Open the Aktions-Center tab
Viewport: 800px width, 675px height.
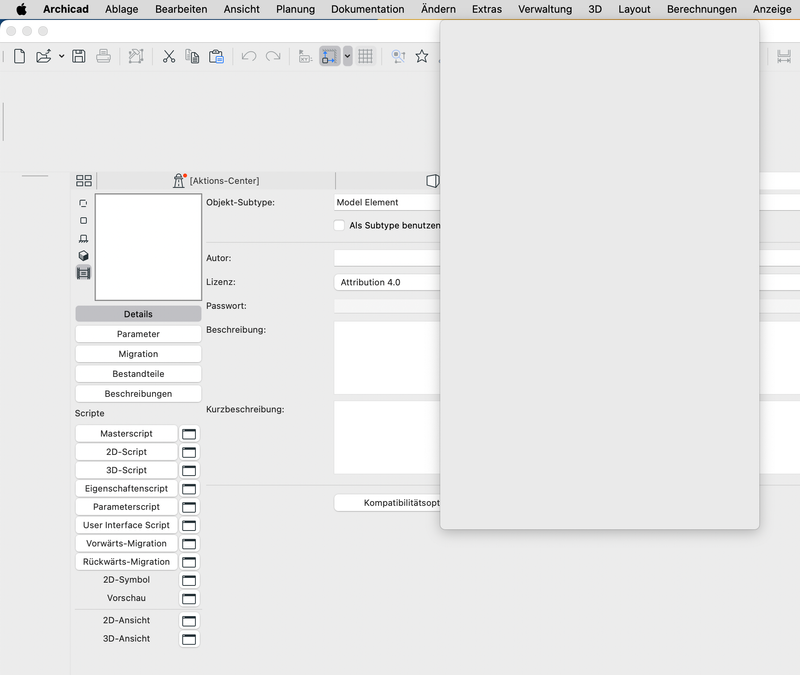pyautogui.click(x=216, y=181)
